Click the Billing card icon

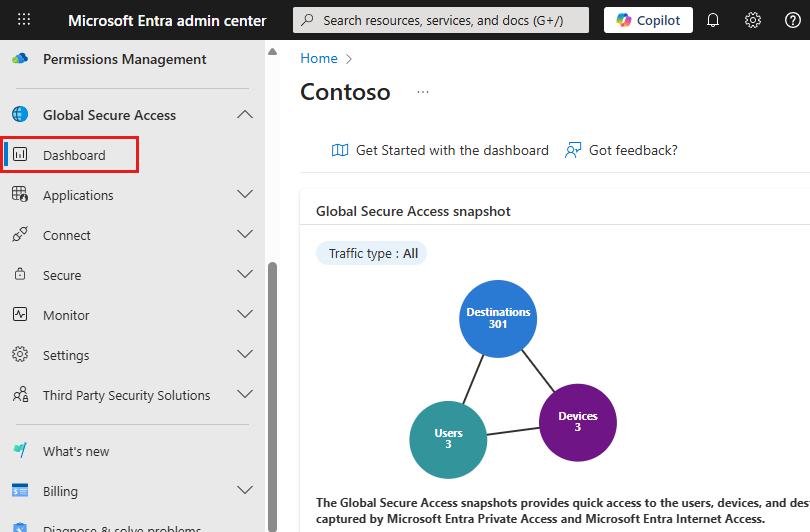(x=20, y=491)
